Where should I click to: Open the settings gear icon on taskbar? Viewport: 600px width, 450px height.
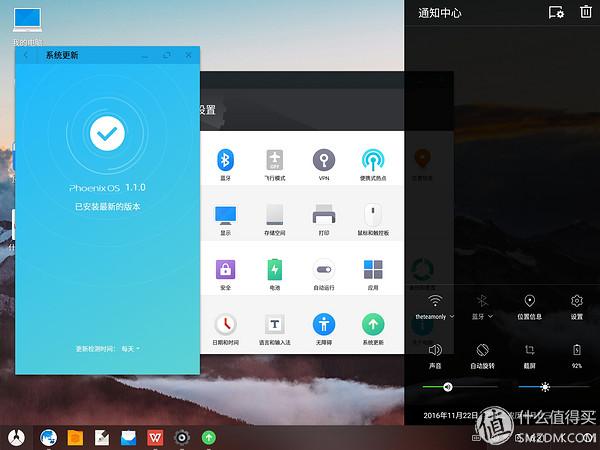(x=182, y=438)
